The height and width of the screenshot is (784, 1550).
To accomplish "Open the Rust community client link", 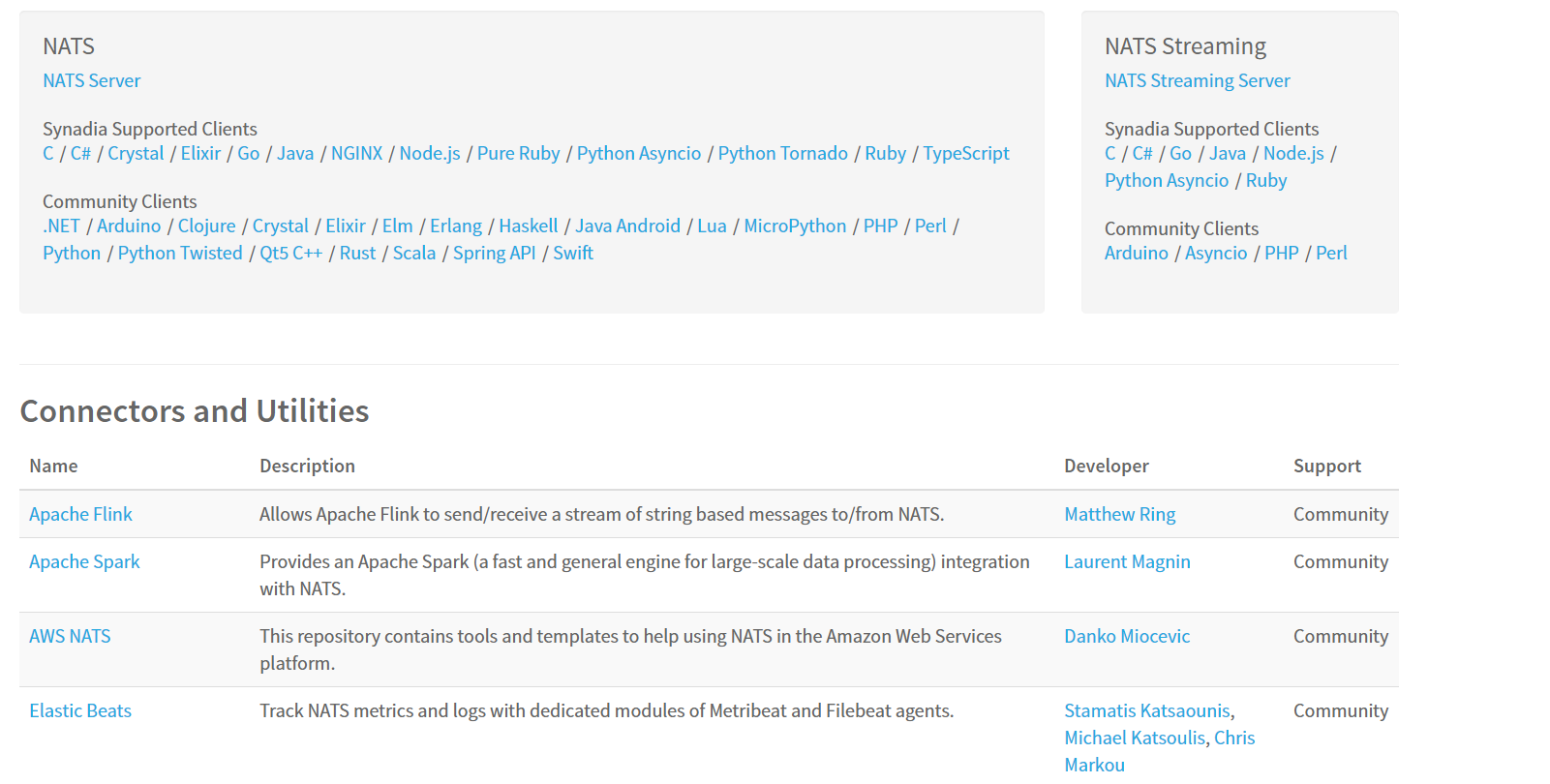I will click(x=357, y=254).
